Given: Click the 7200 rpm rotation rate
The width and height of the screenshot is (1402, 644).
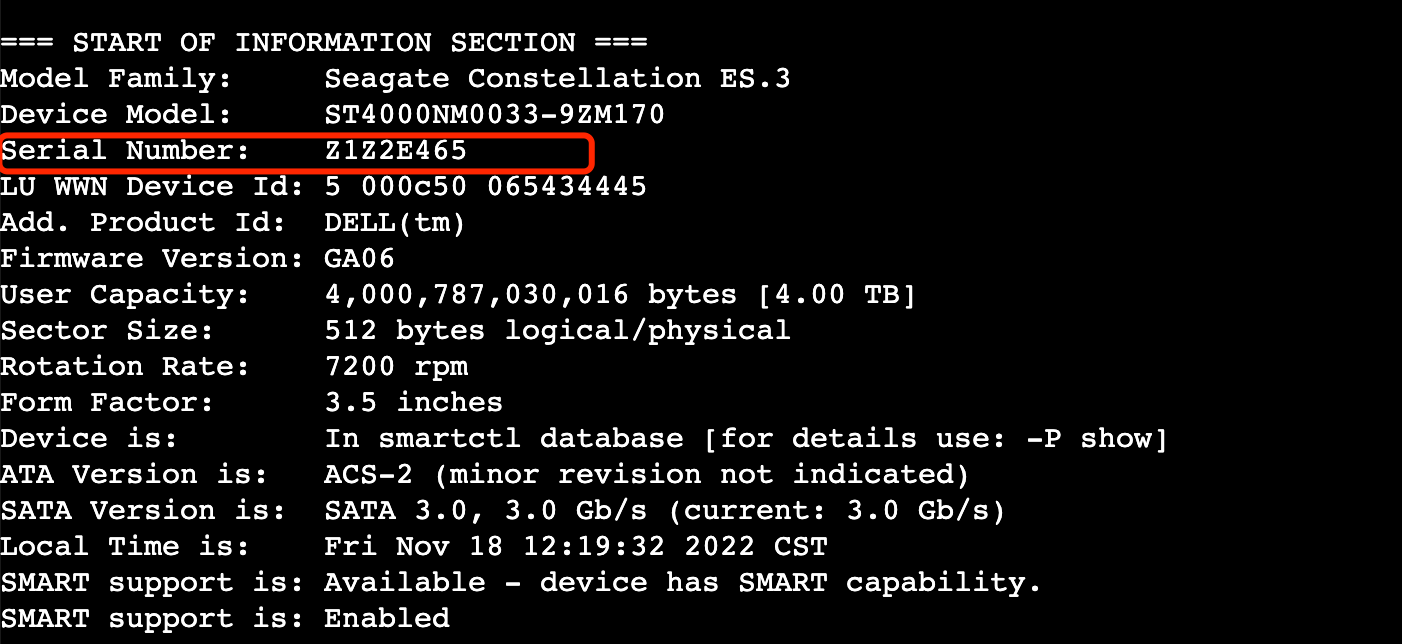Looking at the screenshot, I should 396,367.
